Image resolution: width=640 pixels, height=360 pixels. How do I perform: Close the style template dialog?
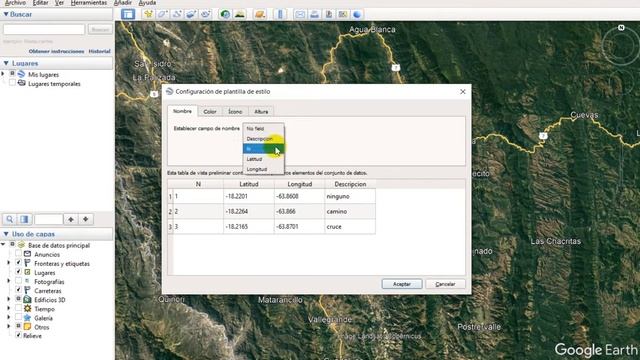462,91
